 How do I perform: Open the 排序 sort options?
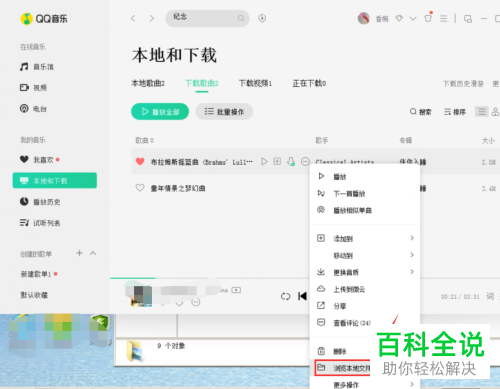coord(455,112)
